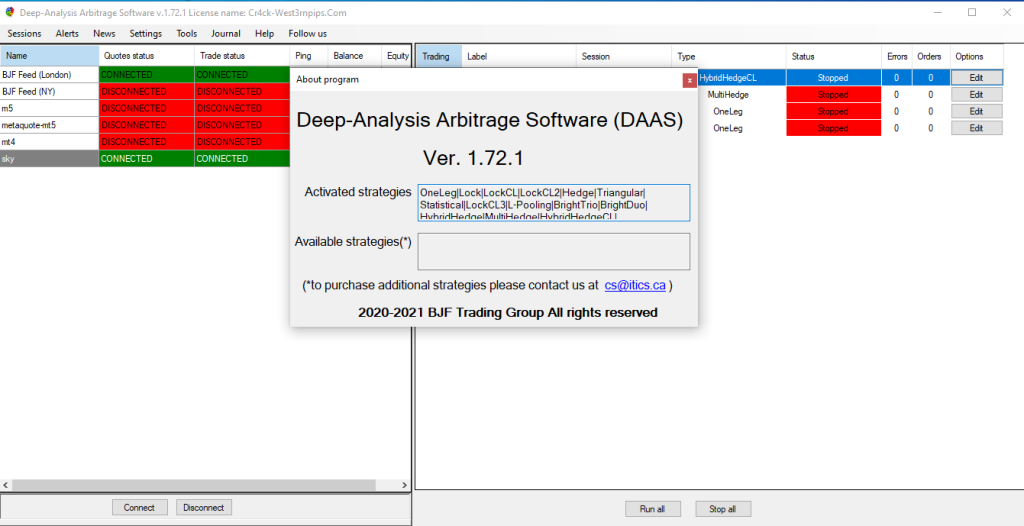Edit the MultiHedge strategy row
Screen dimensions: 1024x526
976,95
